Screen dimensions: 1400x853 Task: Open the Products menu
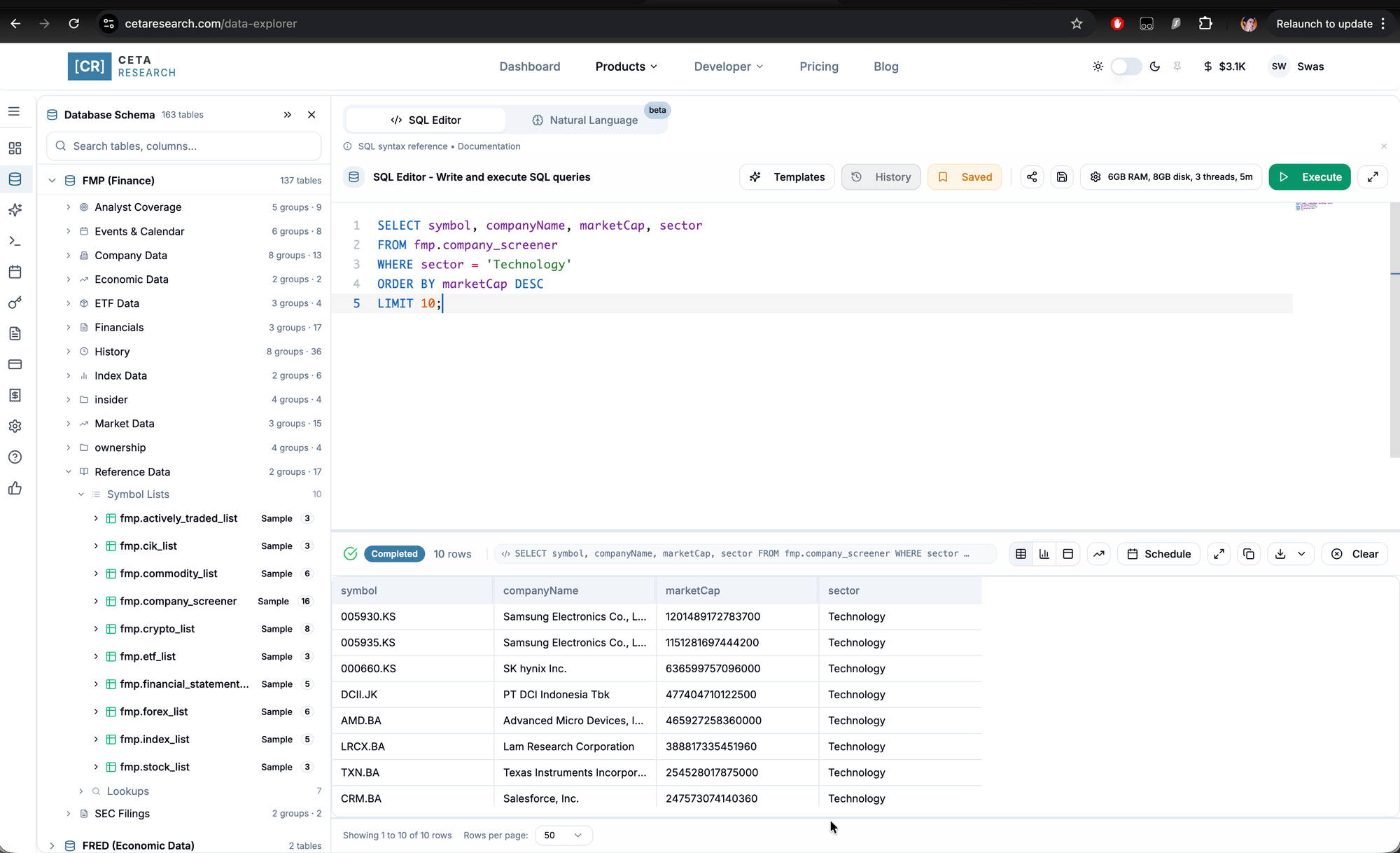626,67
